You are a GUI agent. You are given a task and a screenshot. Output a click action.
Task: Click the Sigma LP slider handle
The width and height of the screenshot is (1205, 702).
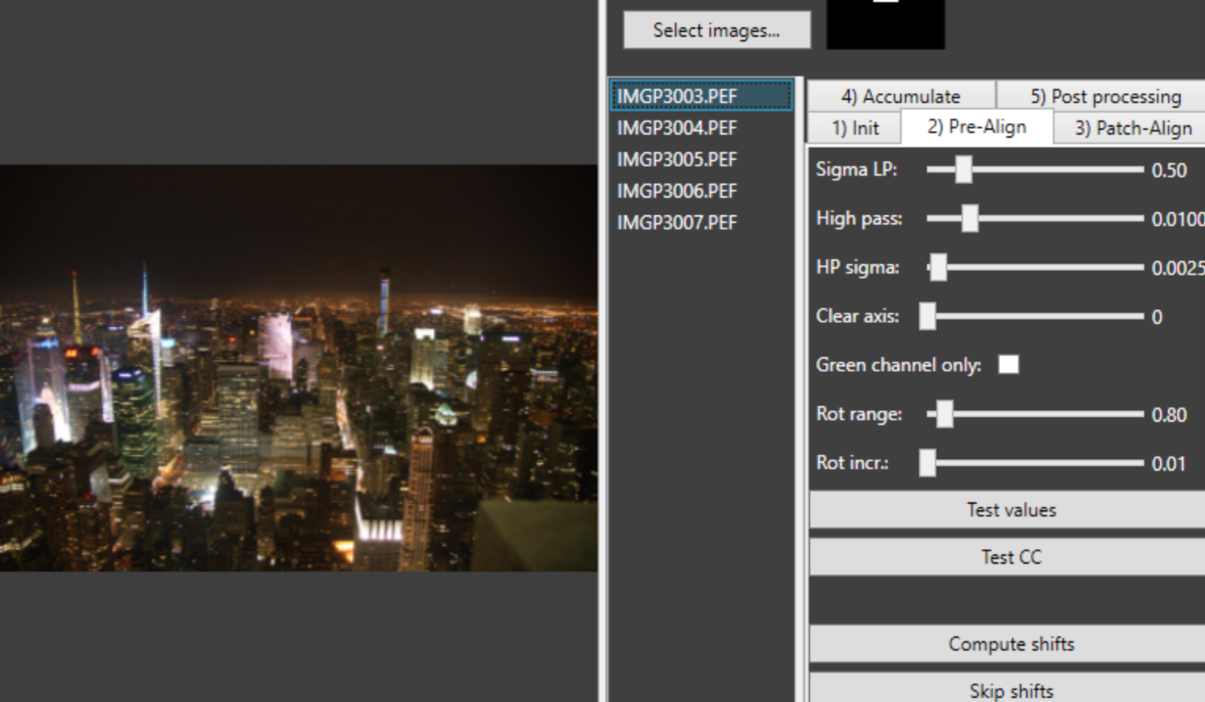[963, 170]
